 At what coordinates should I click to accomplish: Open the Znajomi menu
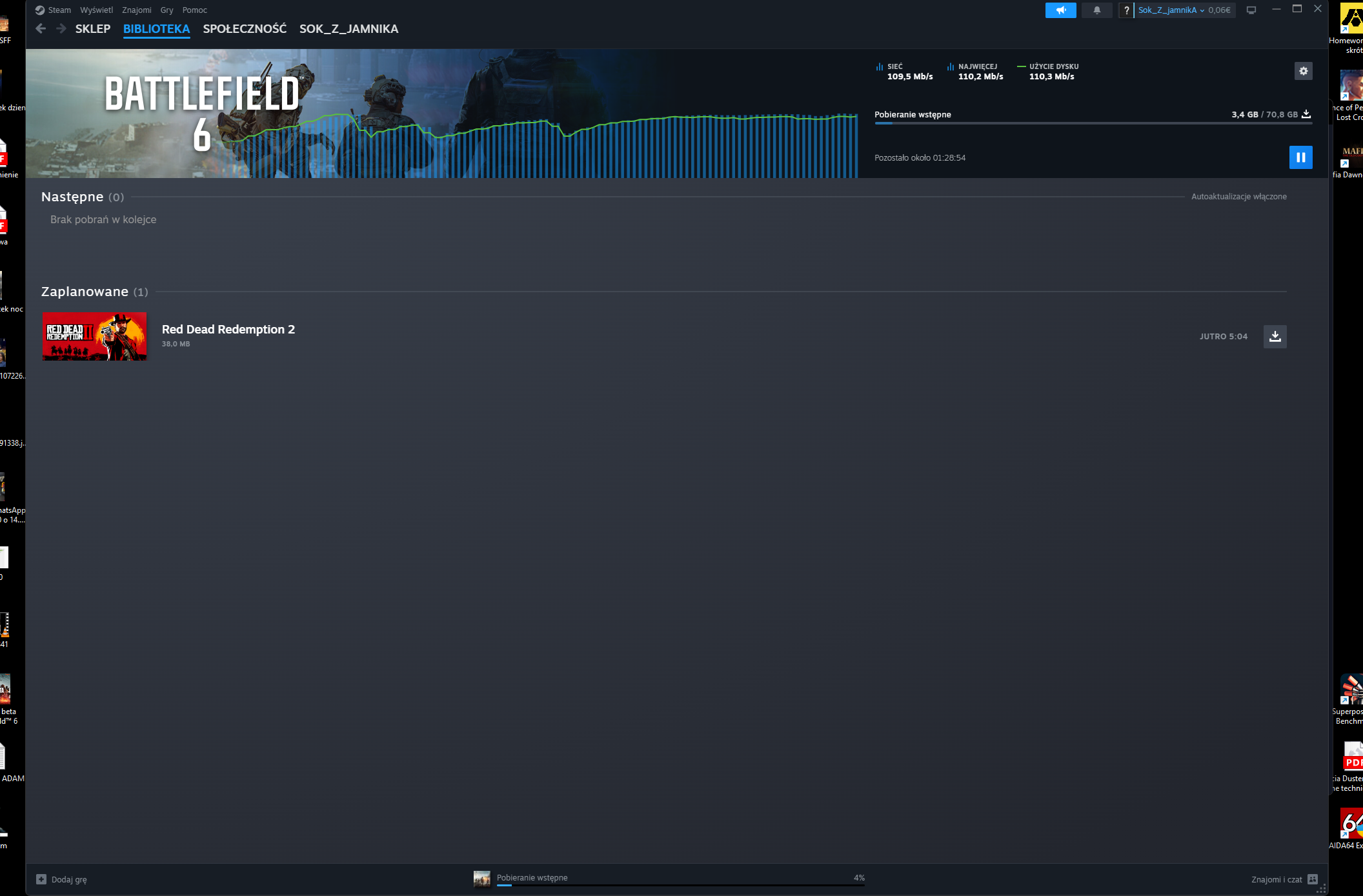136,10
